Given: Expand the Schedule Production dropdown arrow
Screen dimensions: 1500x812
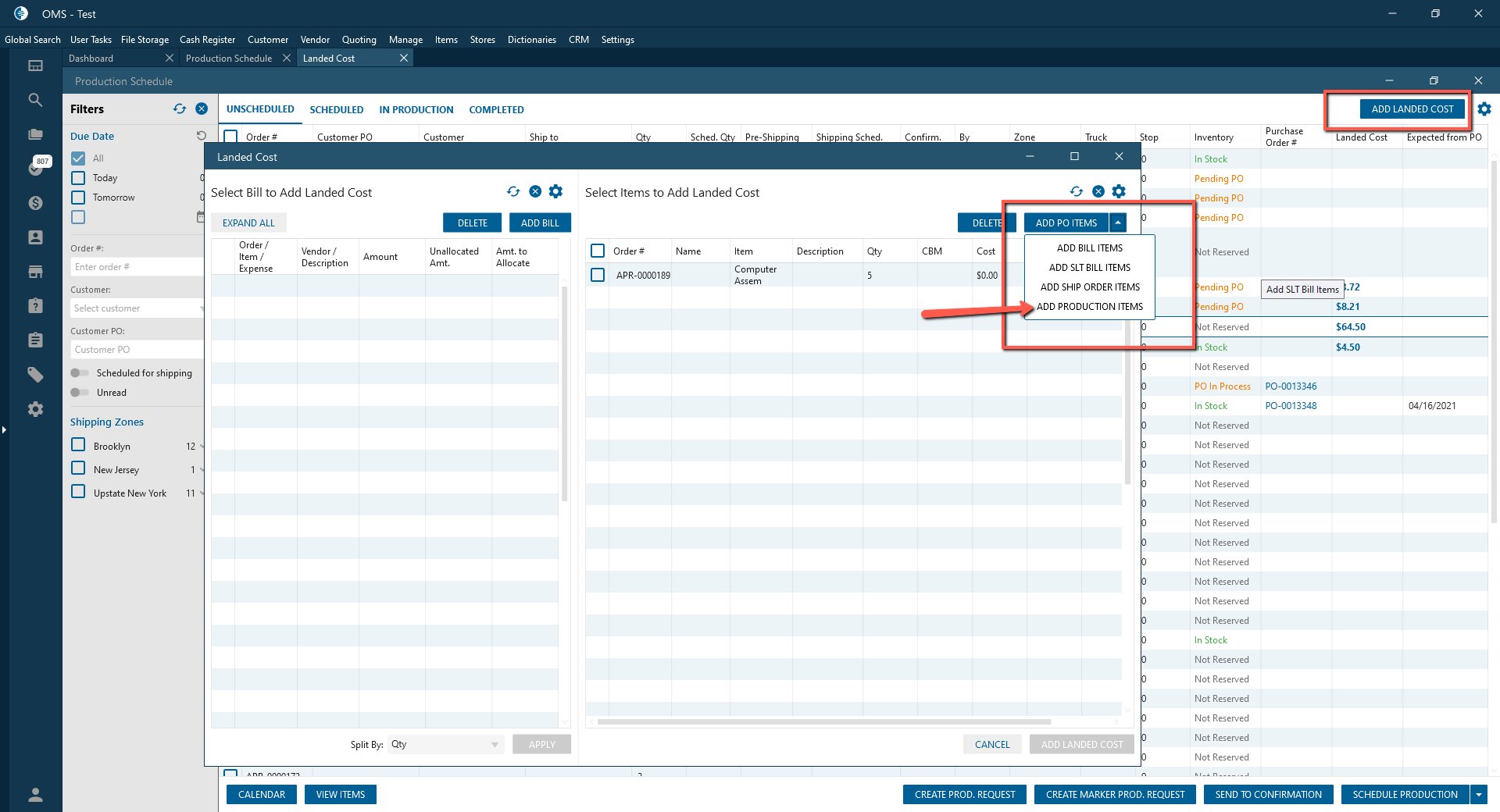Looking at the screenshot, I should pos(1478,795).
